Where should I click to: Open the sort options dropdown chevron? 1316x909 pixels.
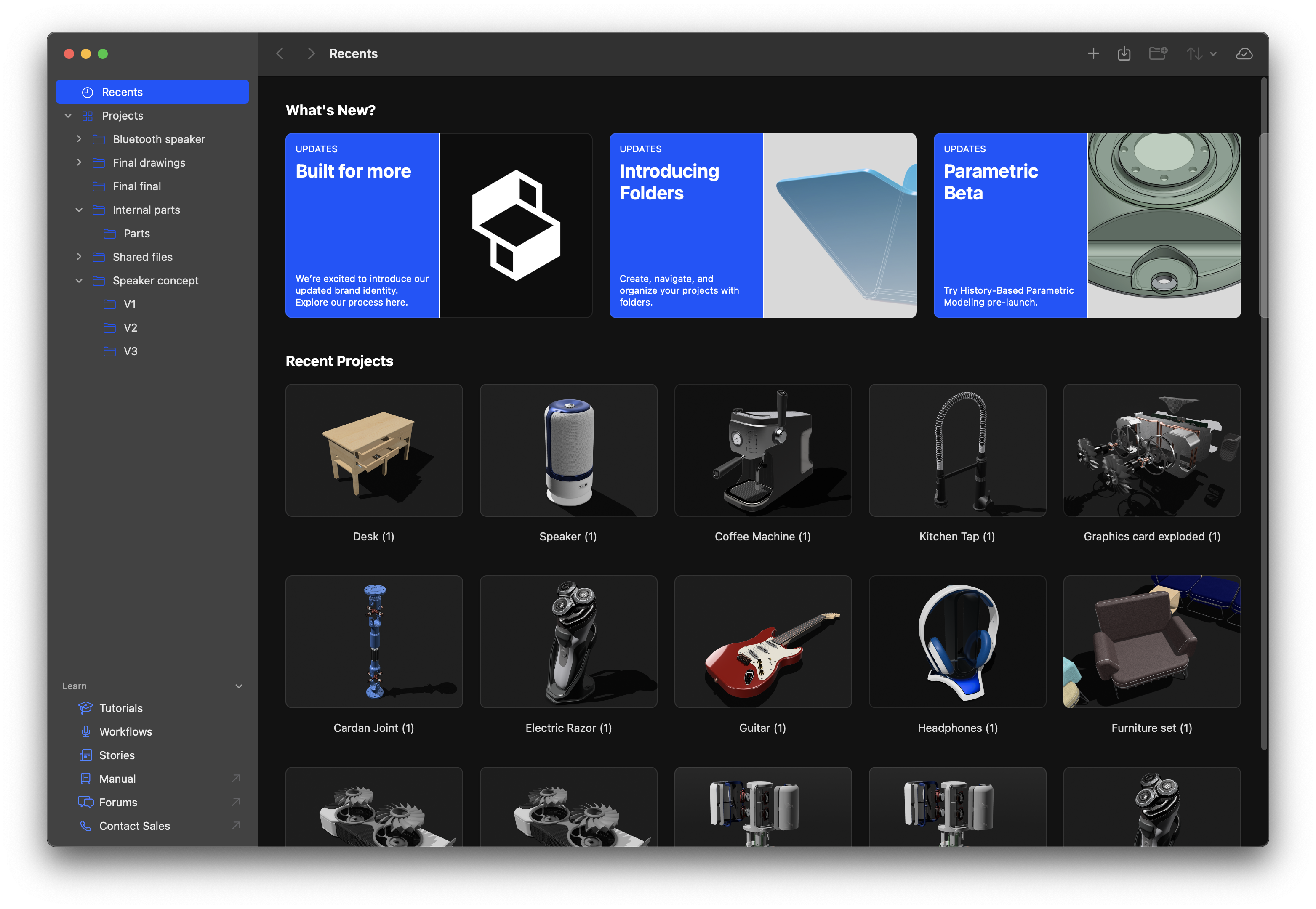click(1212, 54)
